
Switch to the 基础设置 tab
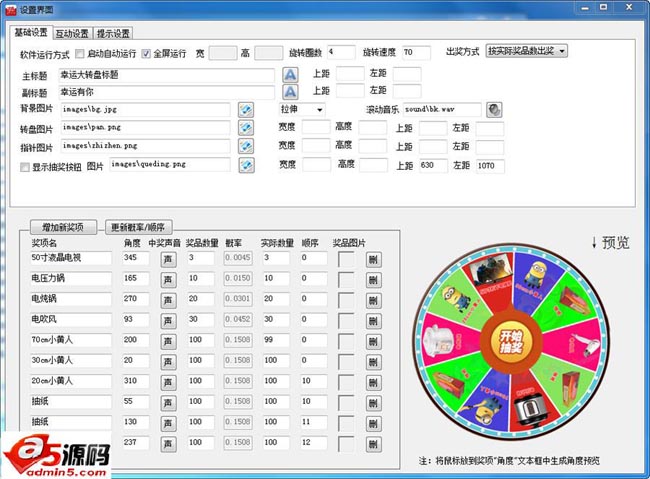pos(31,32)
